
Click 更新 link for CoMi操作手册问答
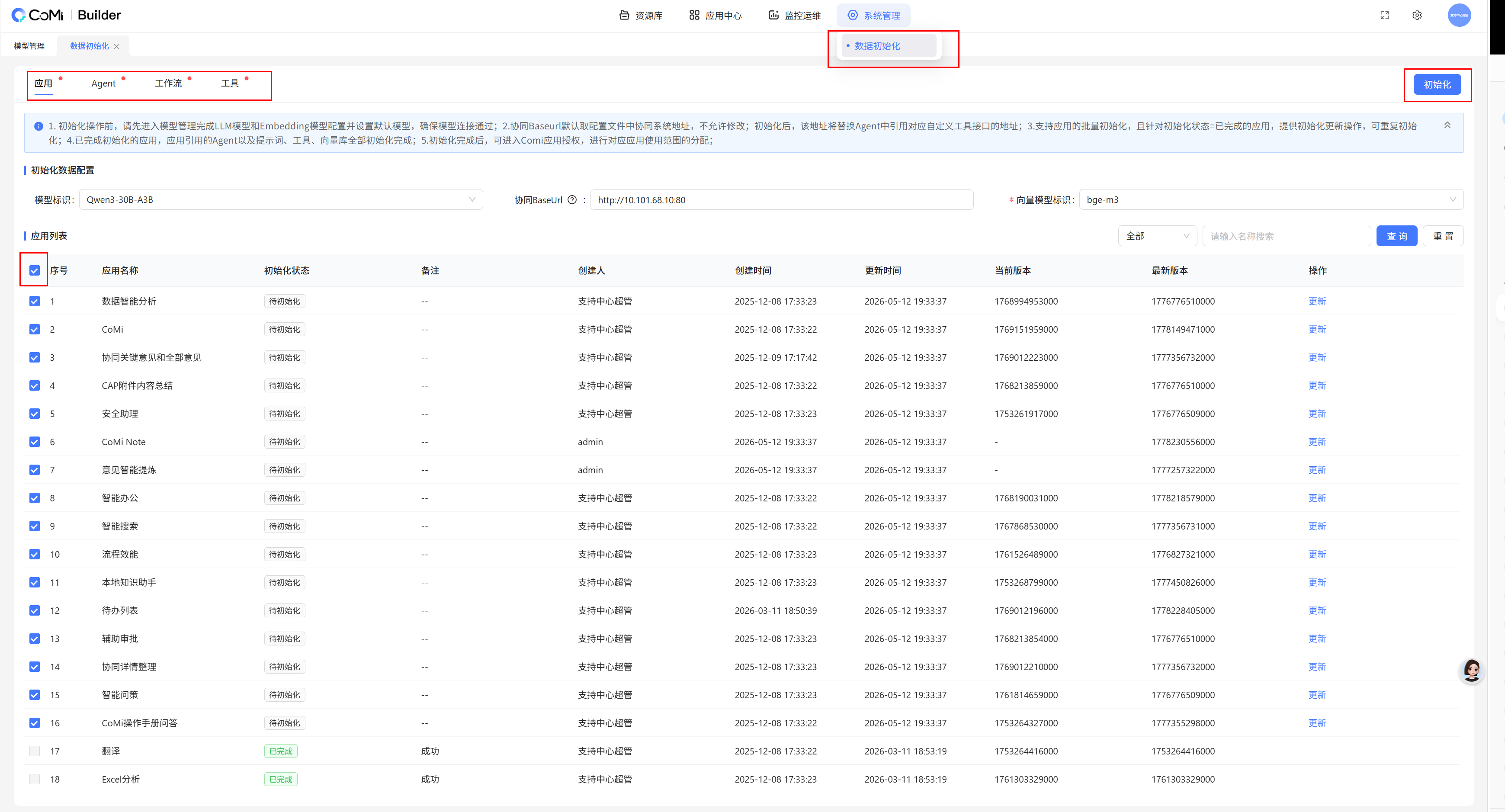(x=1317, y=723)
